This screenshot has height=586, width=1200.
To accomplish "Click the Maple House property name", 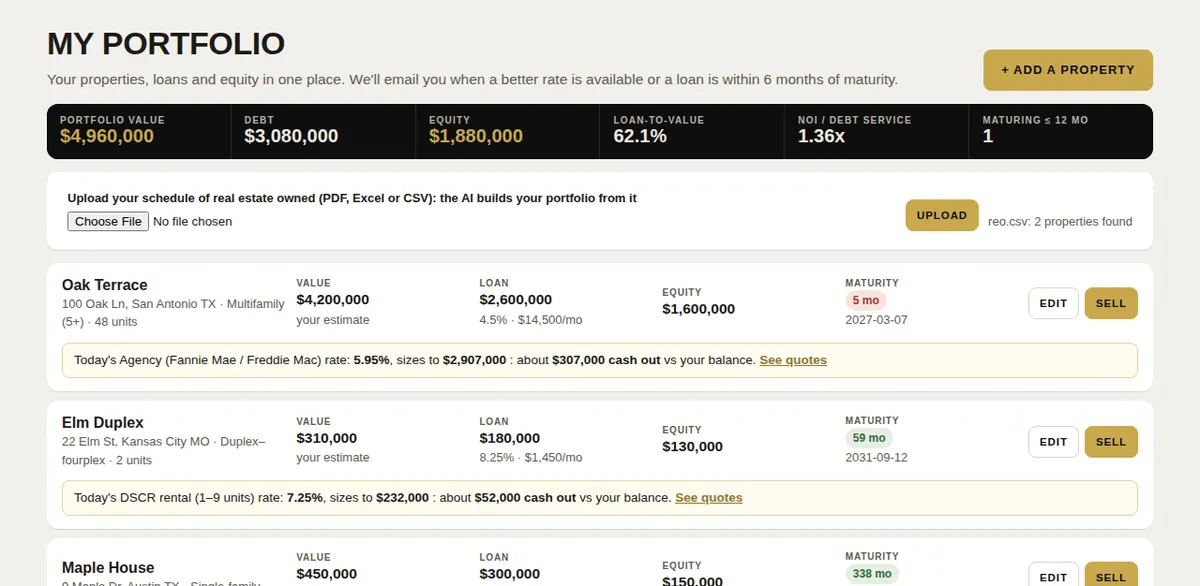I will pos(108,567).
